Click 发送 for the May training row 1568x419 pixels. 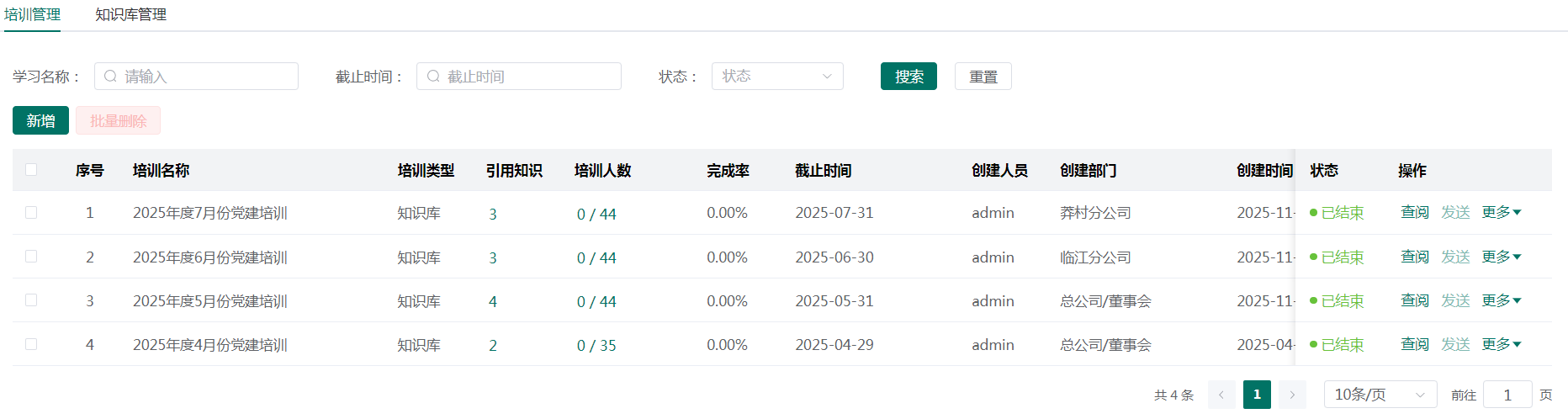tap(1455, 300)
